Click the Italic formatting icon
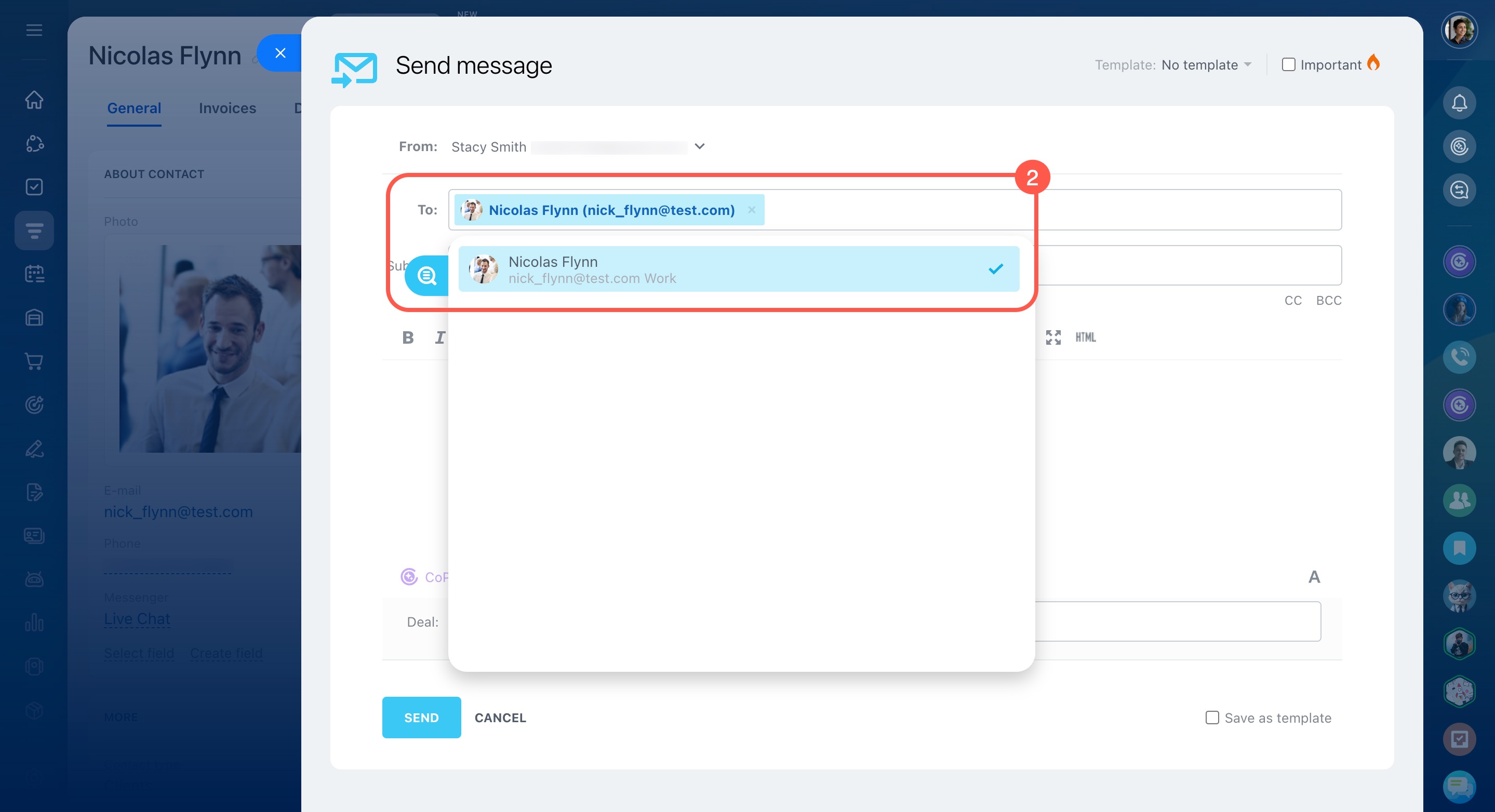The image size is (1495, 812). (440, 337)
